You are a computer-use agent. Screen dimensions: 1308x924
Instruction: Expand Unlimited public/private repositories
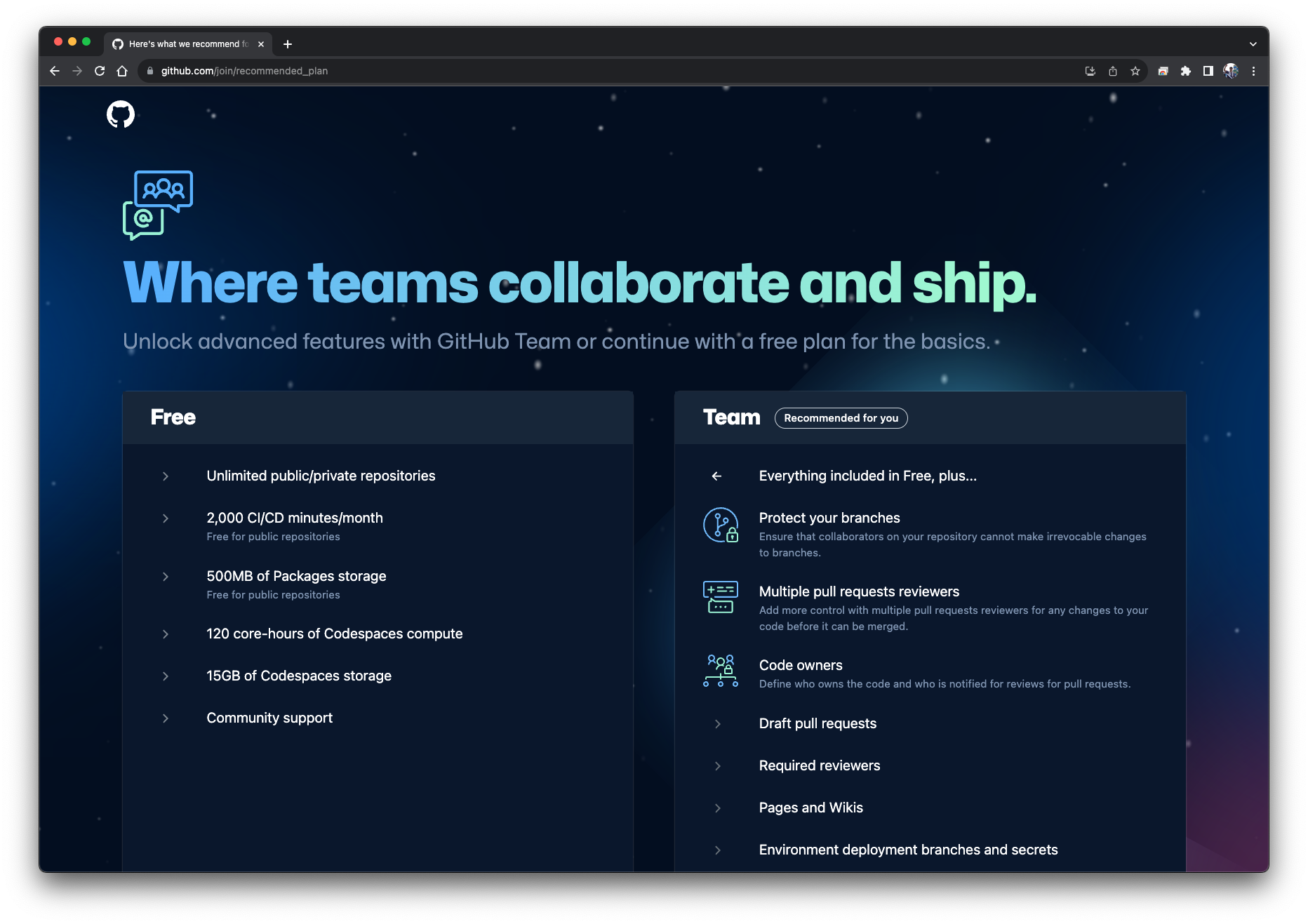click(x=166, y=476)
